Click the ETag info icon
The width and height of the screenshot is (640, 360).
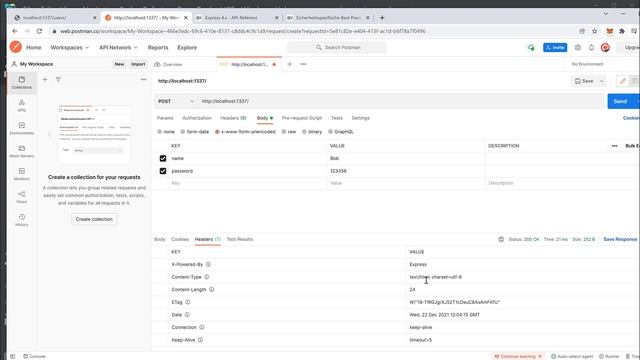(188, 302)
